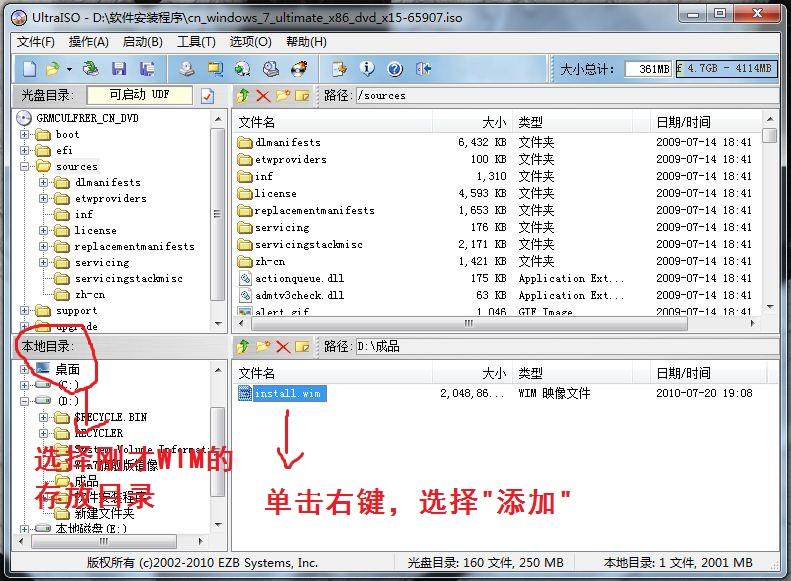The height and width of the screenshot is (581, 791).
Task: Sort local files by 日期/时间 column header
Action: click(709, 373)
